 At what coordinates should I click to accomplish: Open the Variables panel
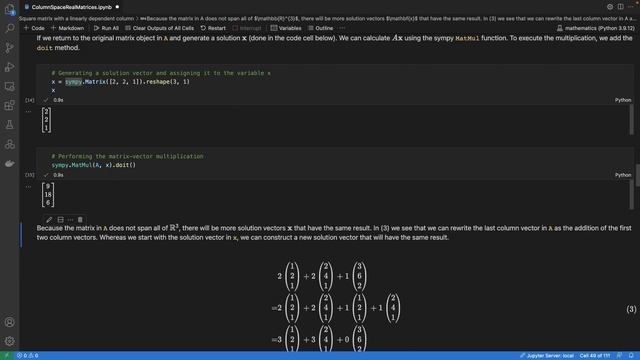click(286, 28)
